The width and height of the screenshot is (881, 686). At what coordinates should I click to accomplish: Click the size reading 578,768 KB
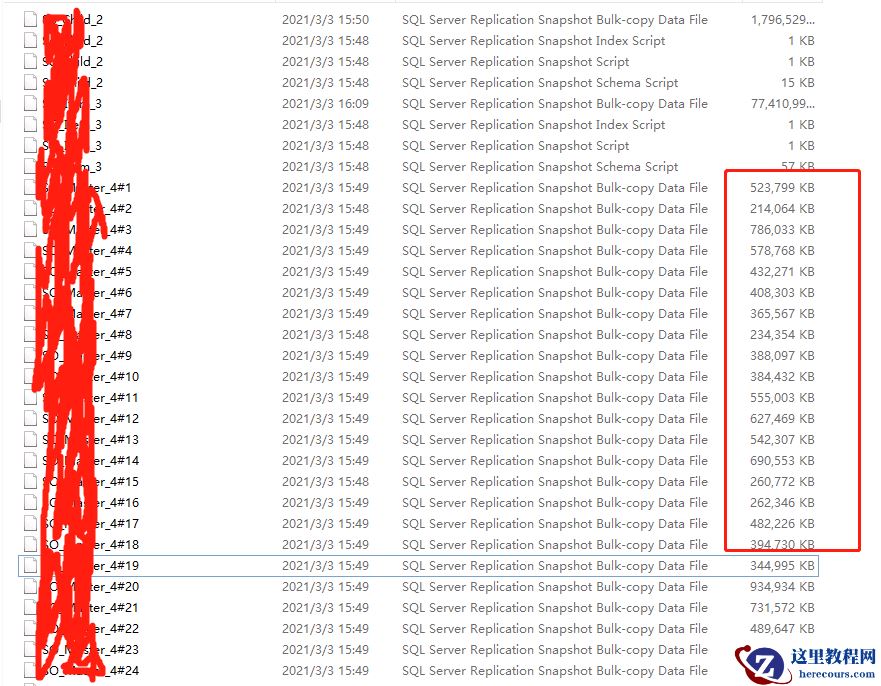[x=782, y=251]
